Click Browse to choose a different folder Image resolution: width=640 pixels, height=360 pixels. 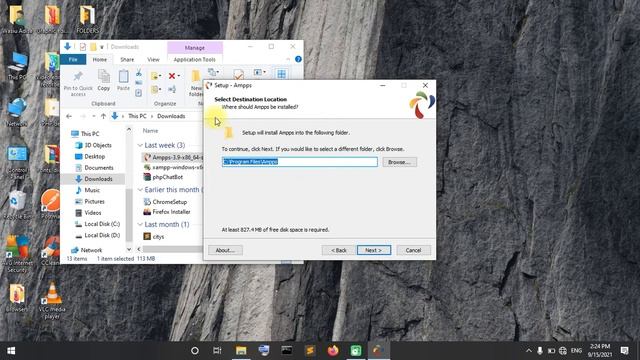click(399, 162)
